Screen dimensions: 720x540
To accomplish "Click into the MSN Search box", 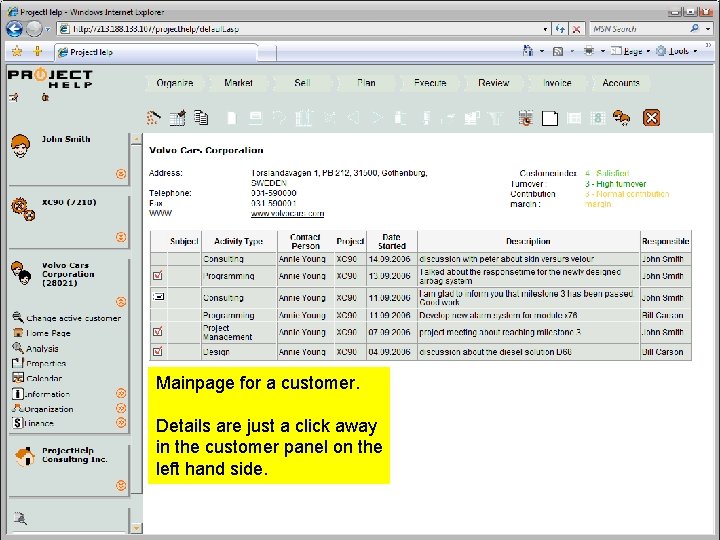I will click(x=639, y=29).
